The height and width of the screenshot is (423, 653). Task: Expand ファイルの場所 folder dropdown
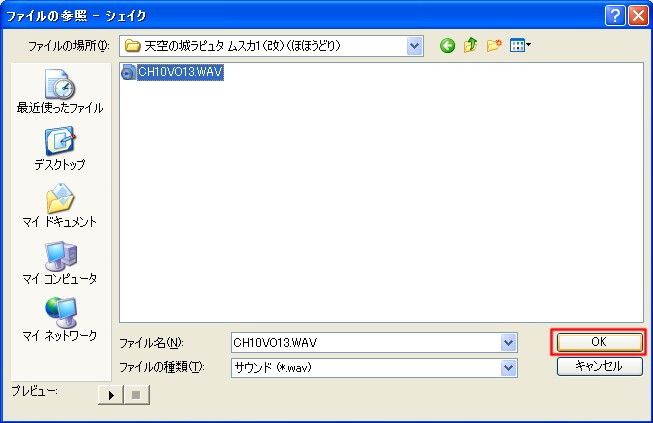(414, 46)
